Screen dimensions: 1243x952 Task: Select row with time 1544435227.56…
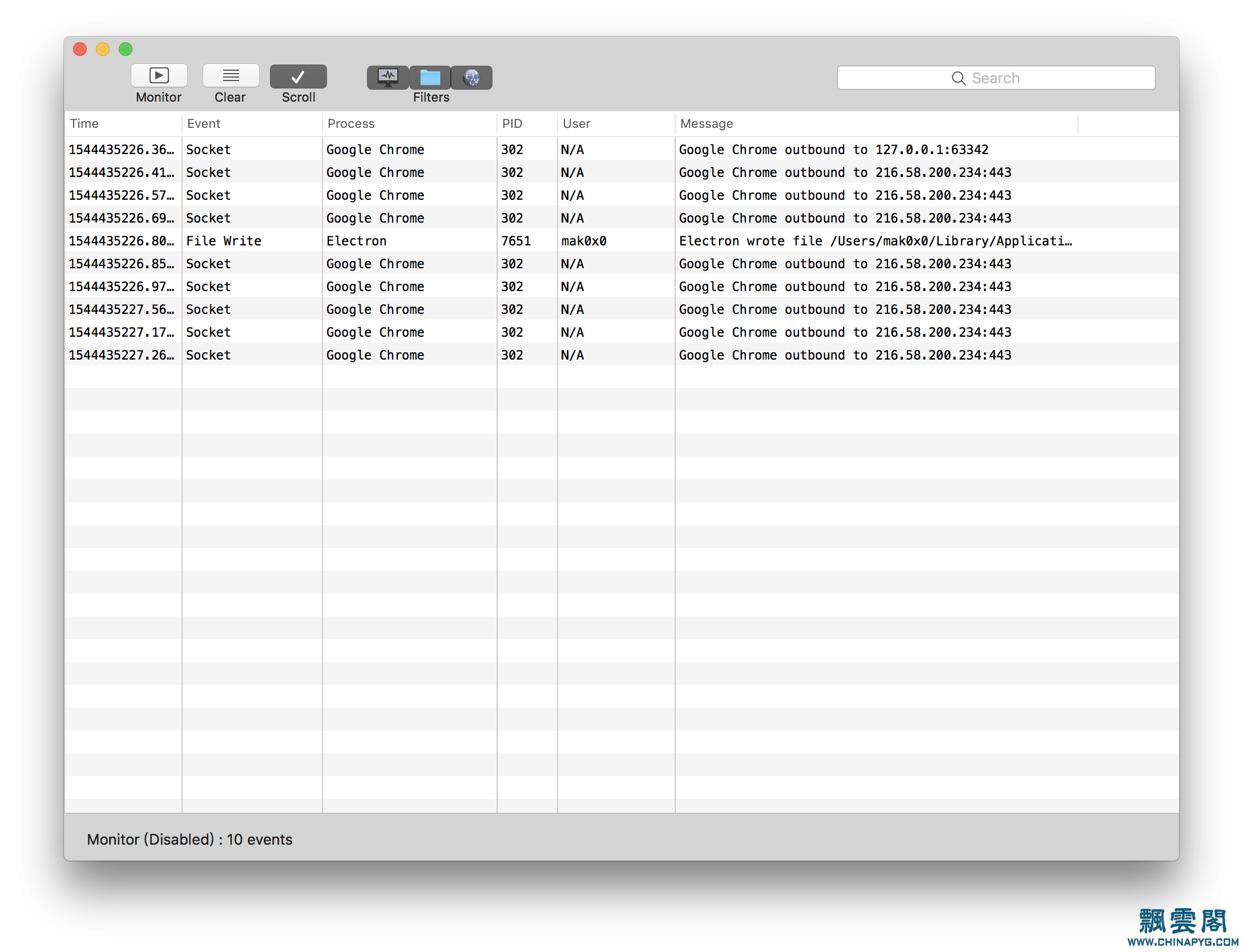tap(621, 309)
